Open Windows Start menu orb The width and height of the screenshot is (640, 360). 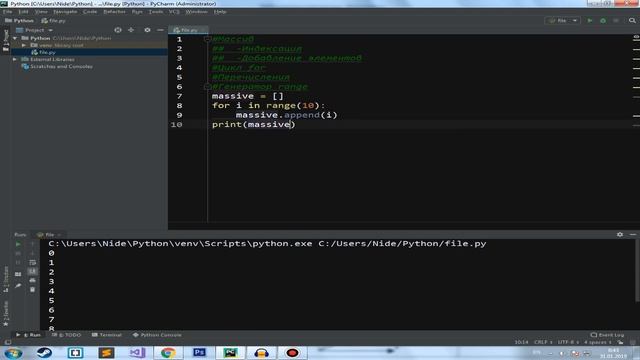point(13,353)
